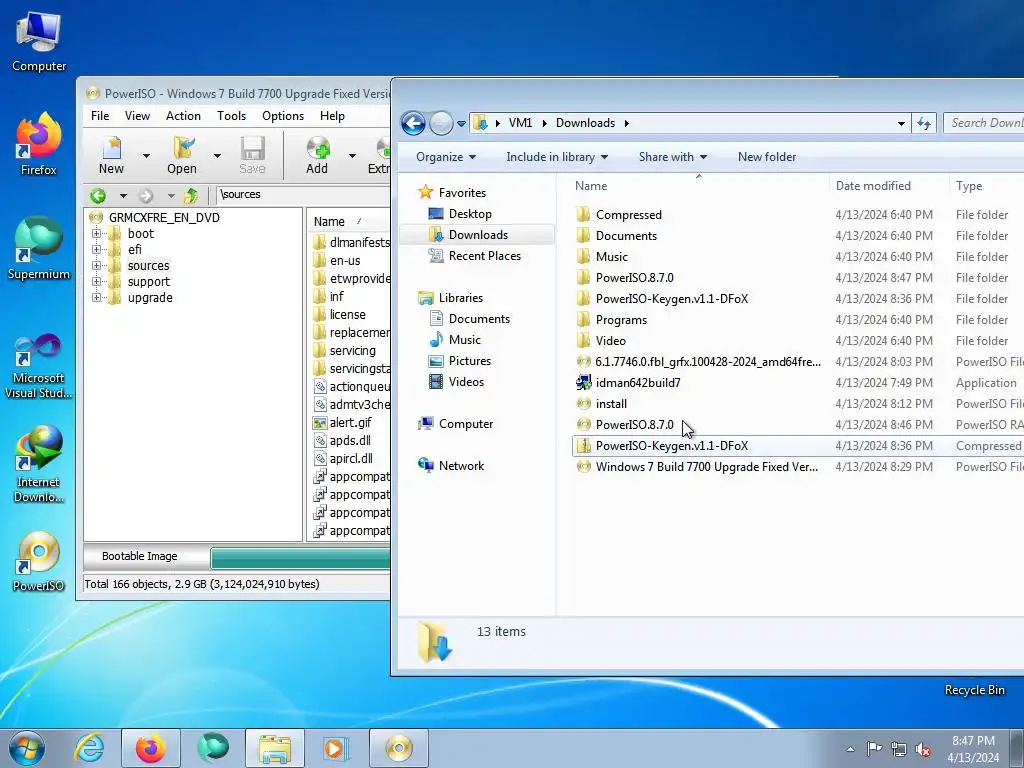Select Network in navigation pane
Screen dimensions: 1024x768
pyautogui.click(x=461, y=466)
